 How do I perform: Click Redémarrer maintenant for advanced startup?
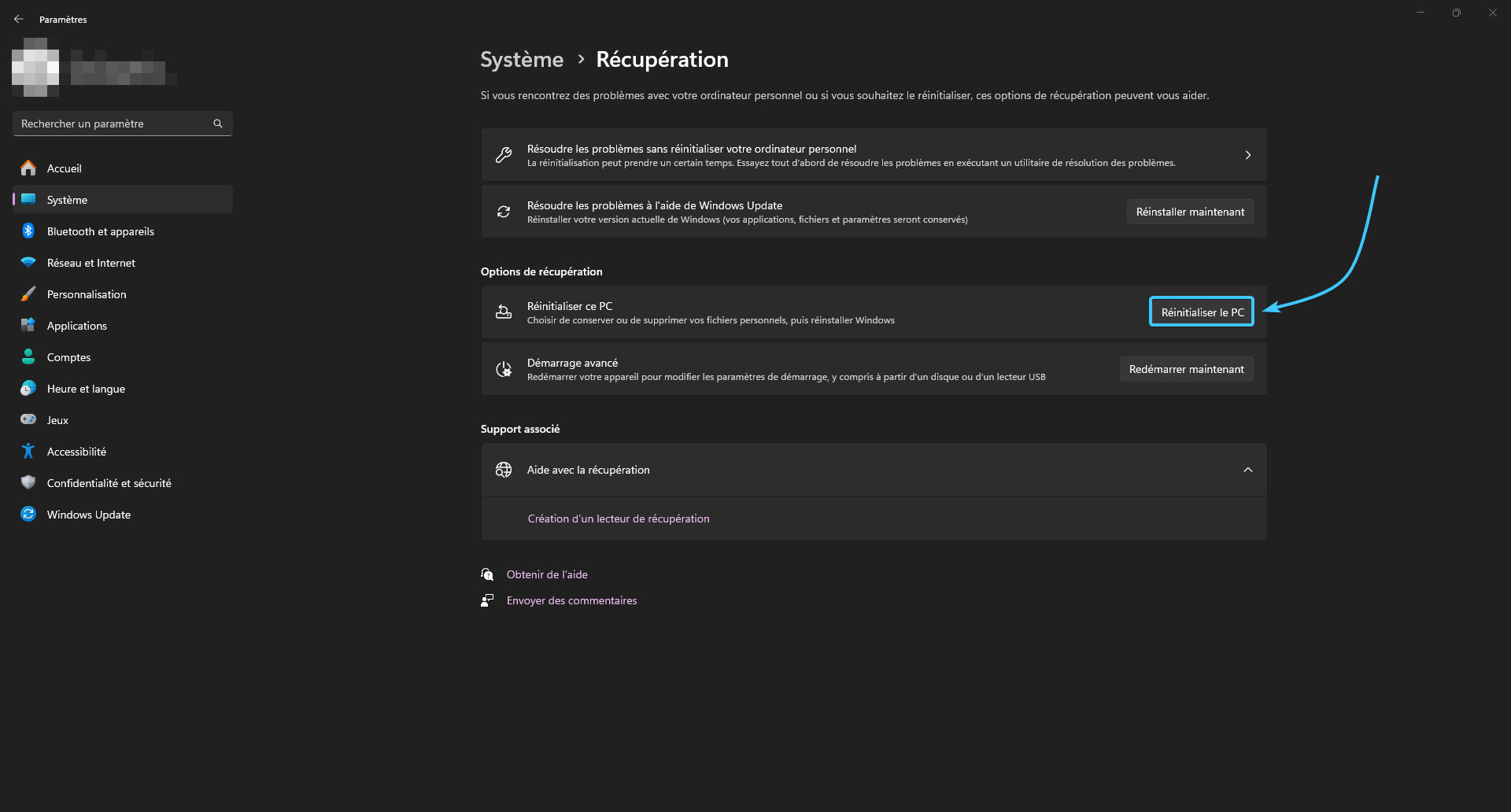(x=1186, y=369)
